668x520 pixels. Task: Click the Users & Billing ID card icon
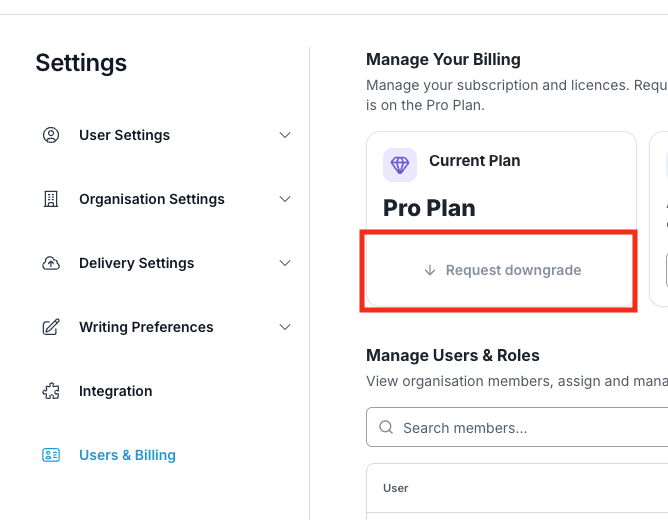51,455
